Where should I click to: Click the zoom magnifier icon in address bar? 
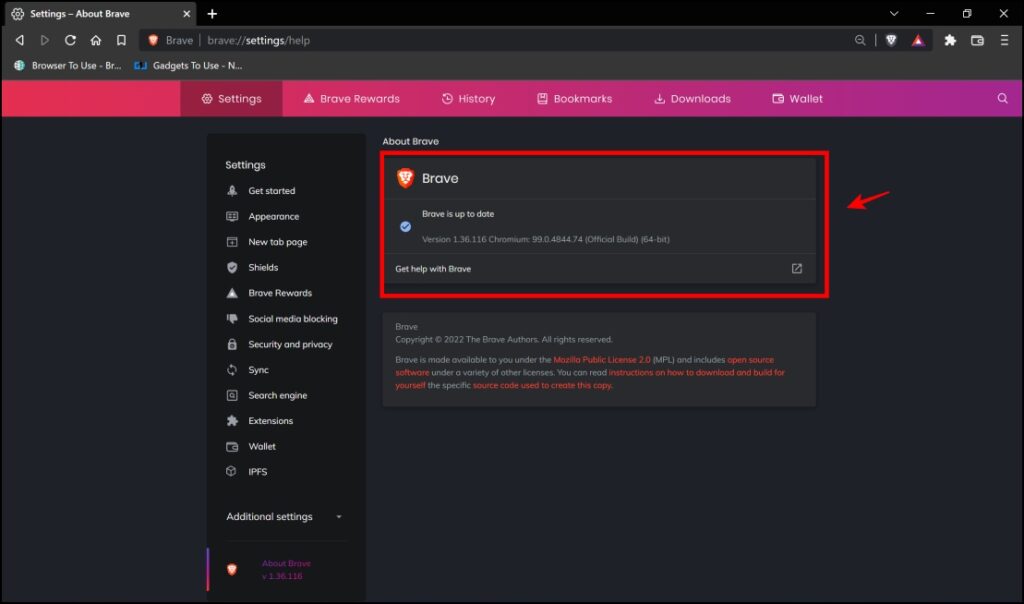click(x=860, y=40)
